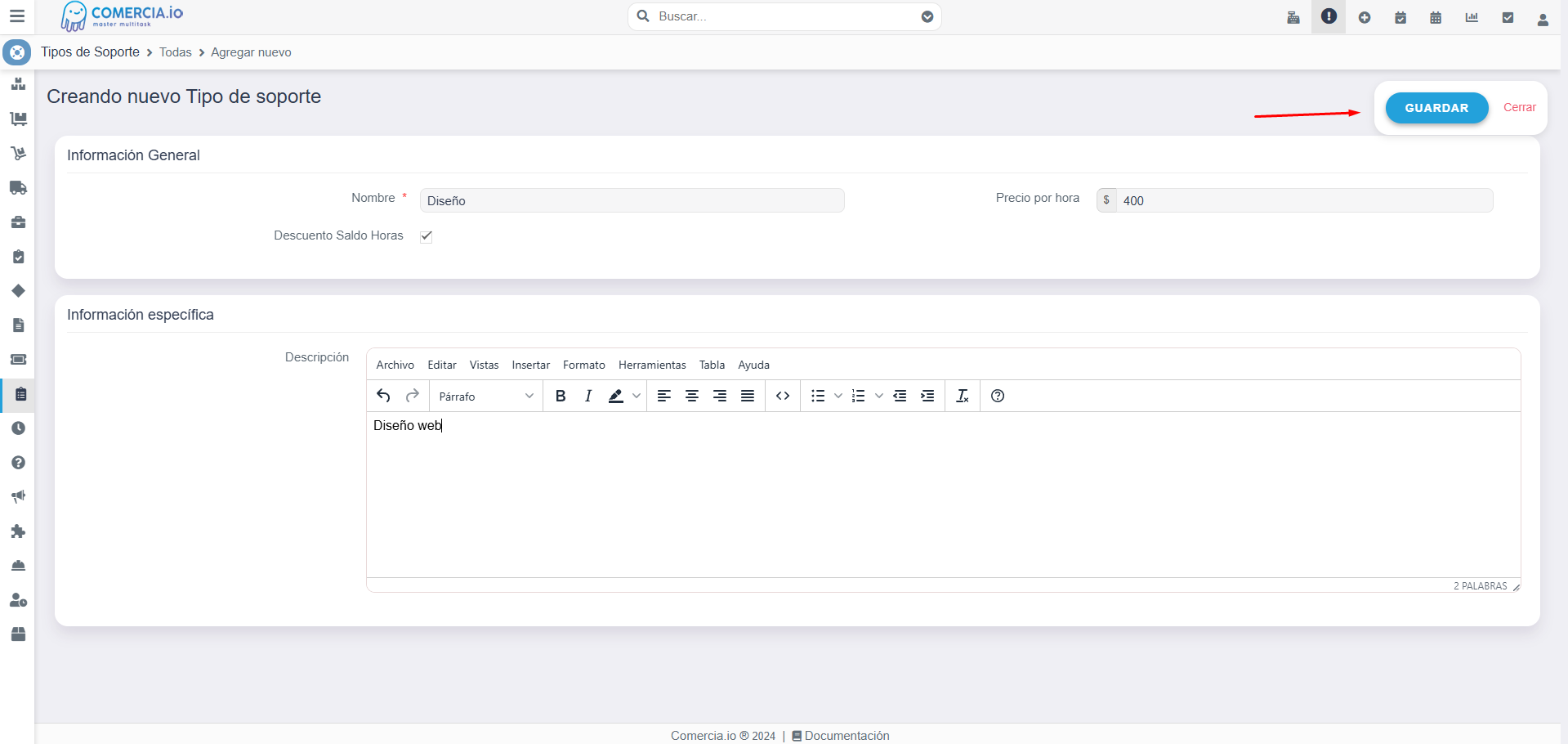
Task: Click the GUARDAR button
Action: click(x=1436, y=108)
